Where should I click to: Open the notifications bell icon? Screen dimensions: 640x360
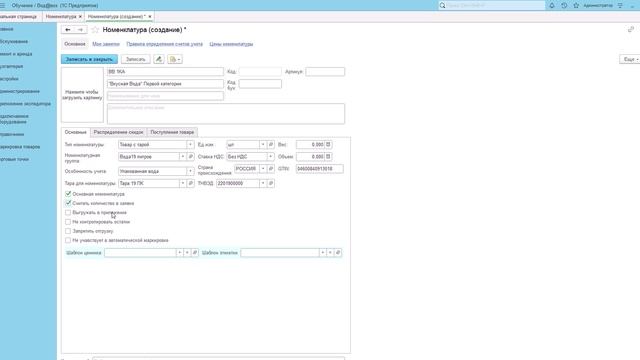click(x=552, y=6)
